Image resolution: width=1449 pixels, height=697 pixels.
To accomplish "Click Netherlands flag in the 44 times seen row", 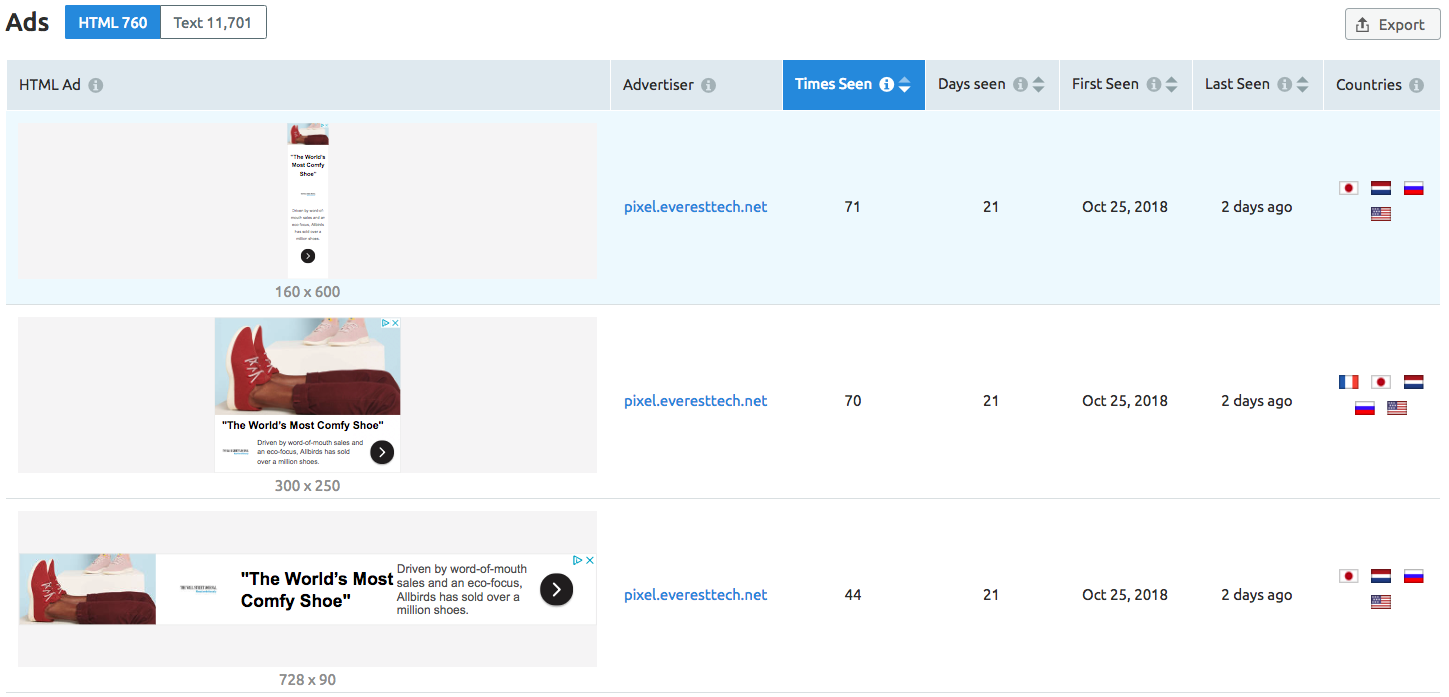I will pos(1381,576).
